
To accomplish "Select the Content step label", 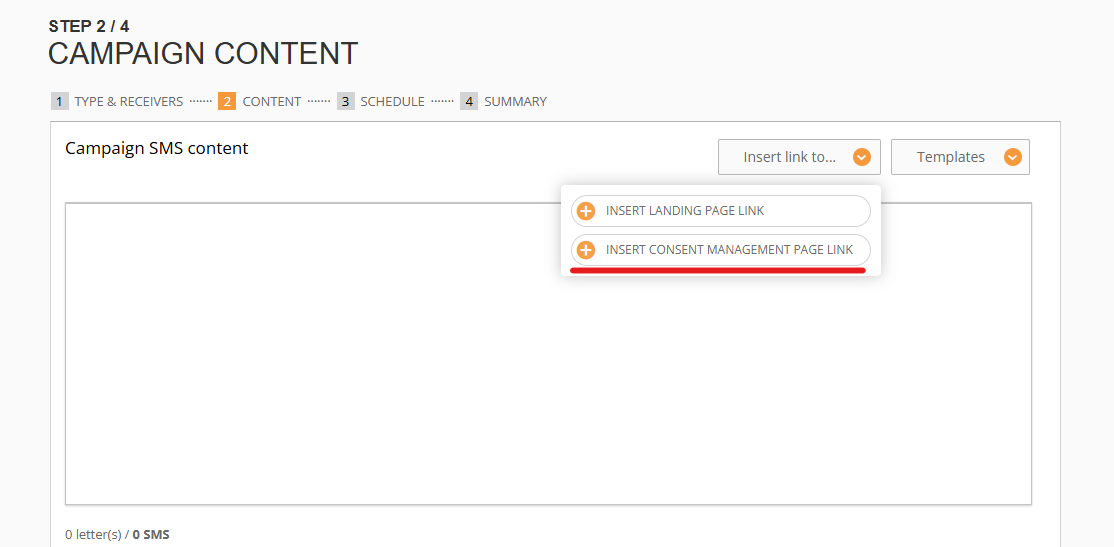I will point(271,101).
